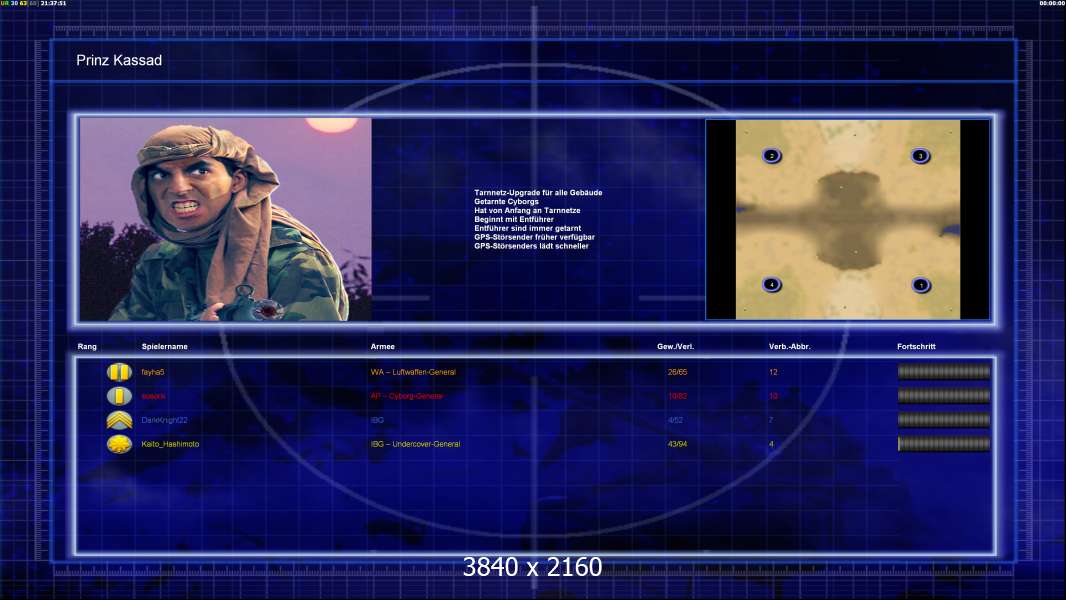This screenshot has height=600, width=1066.
Task: Click the rank icon next to fayha5
Action: coord(119,372)
